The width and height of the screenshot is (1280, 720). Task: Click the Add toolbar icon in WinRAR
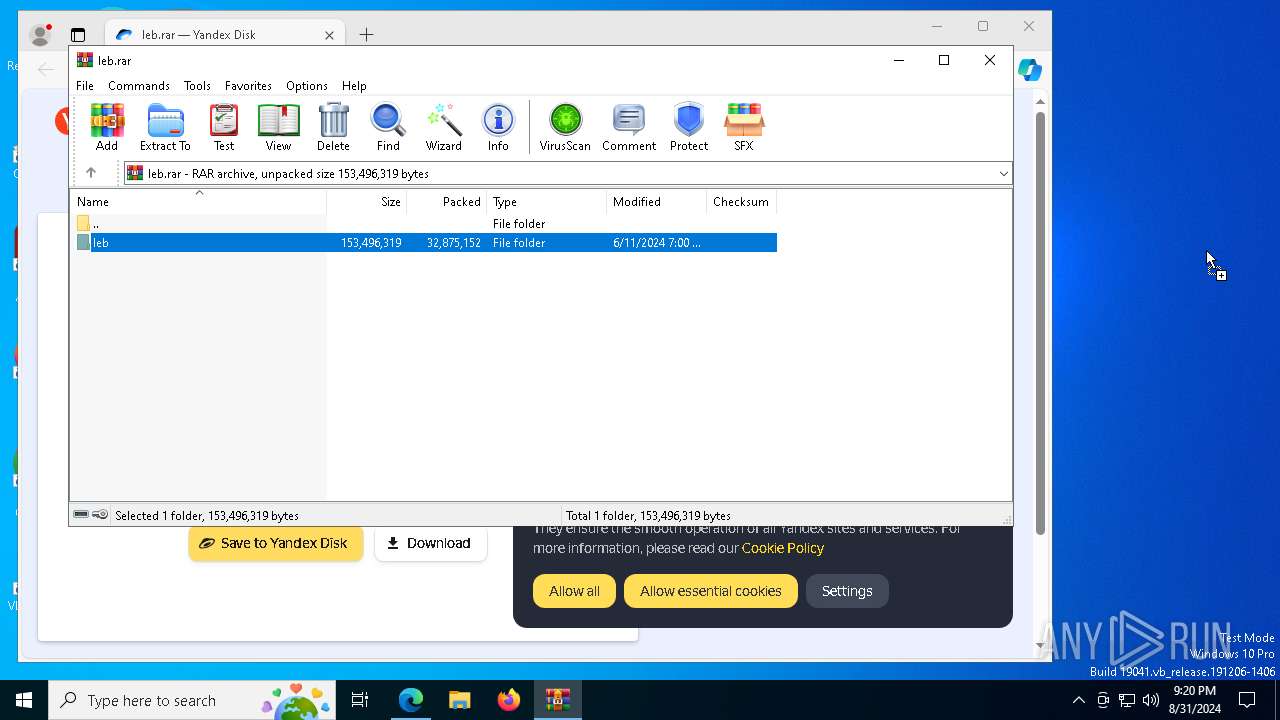pyautogui.click(x=107, y=127)
